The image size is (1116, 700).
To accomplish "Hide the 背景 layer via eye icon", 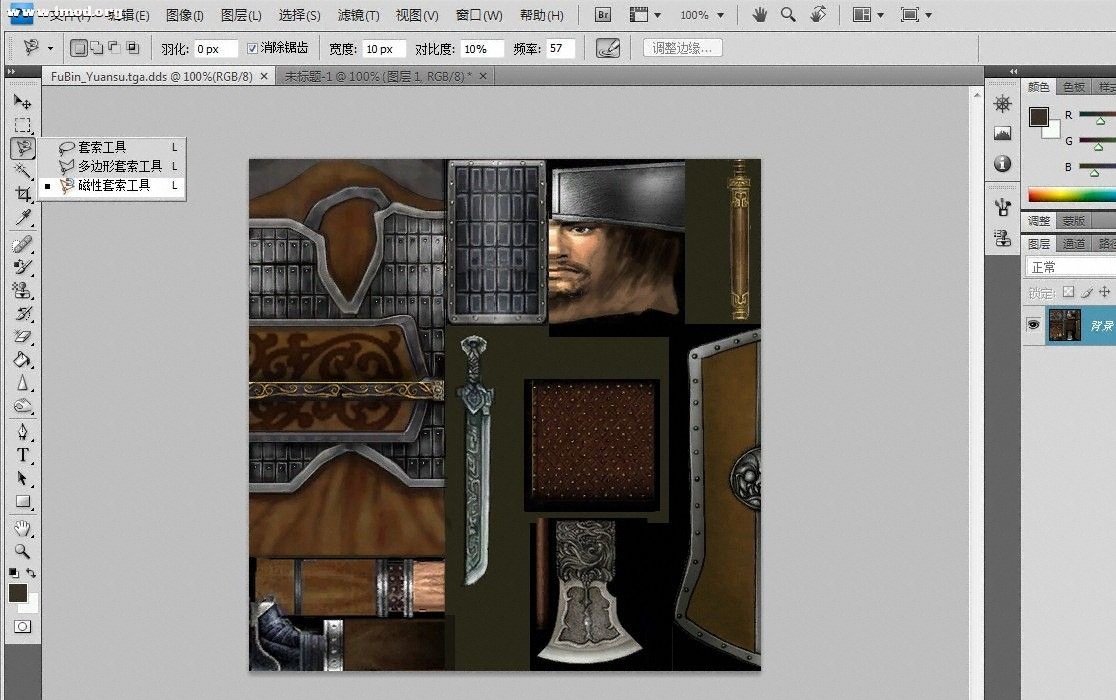I will (x=1033, y=325).
